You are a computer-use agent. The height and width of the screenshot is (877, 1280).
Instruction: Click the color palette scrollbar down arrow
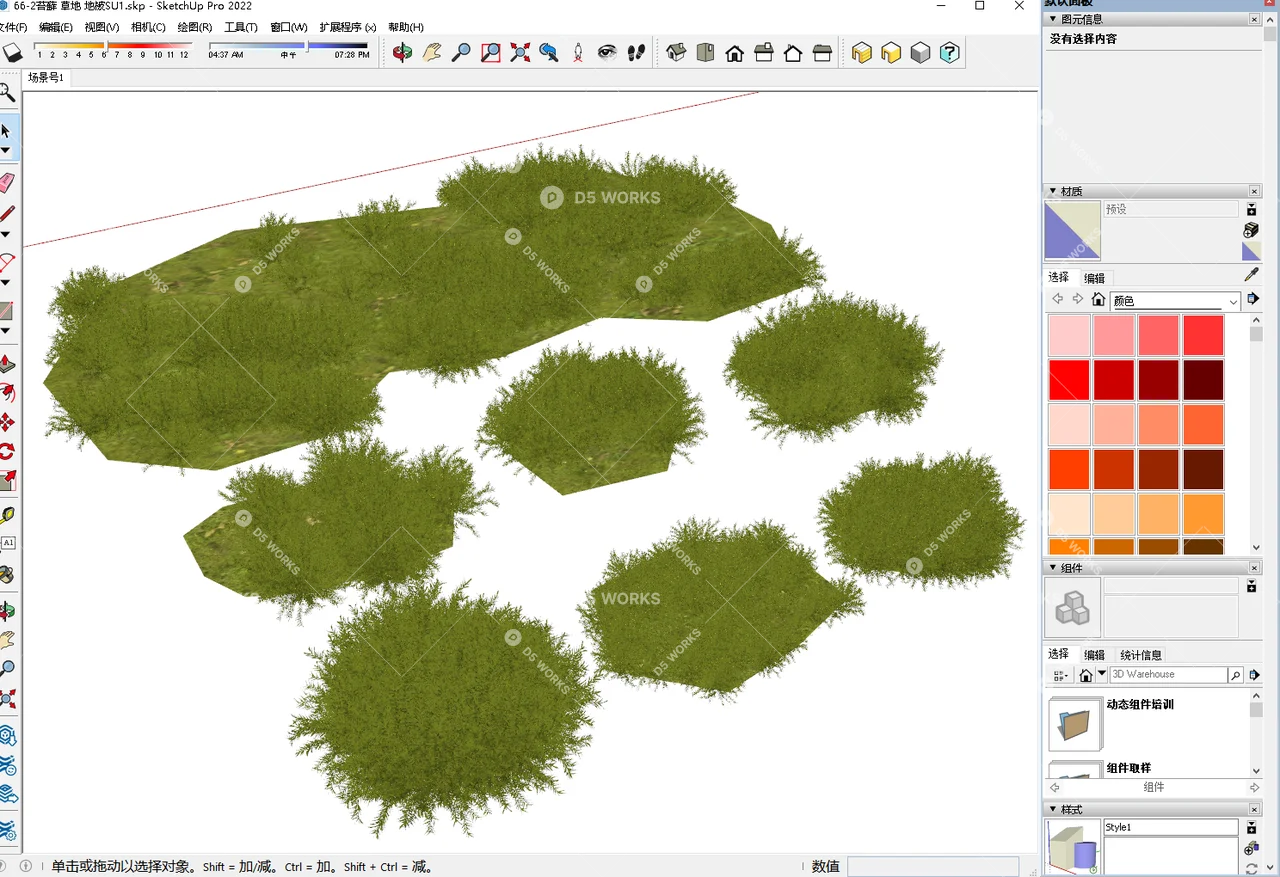click(1254, 547)
